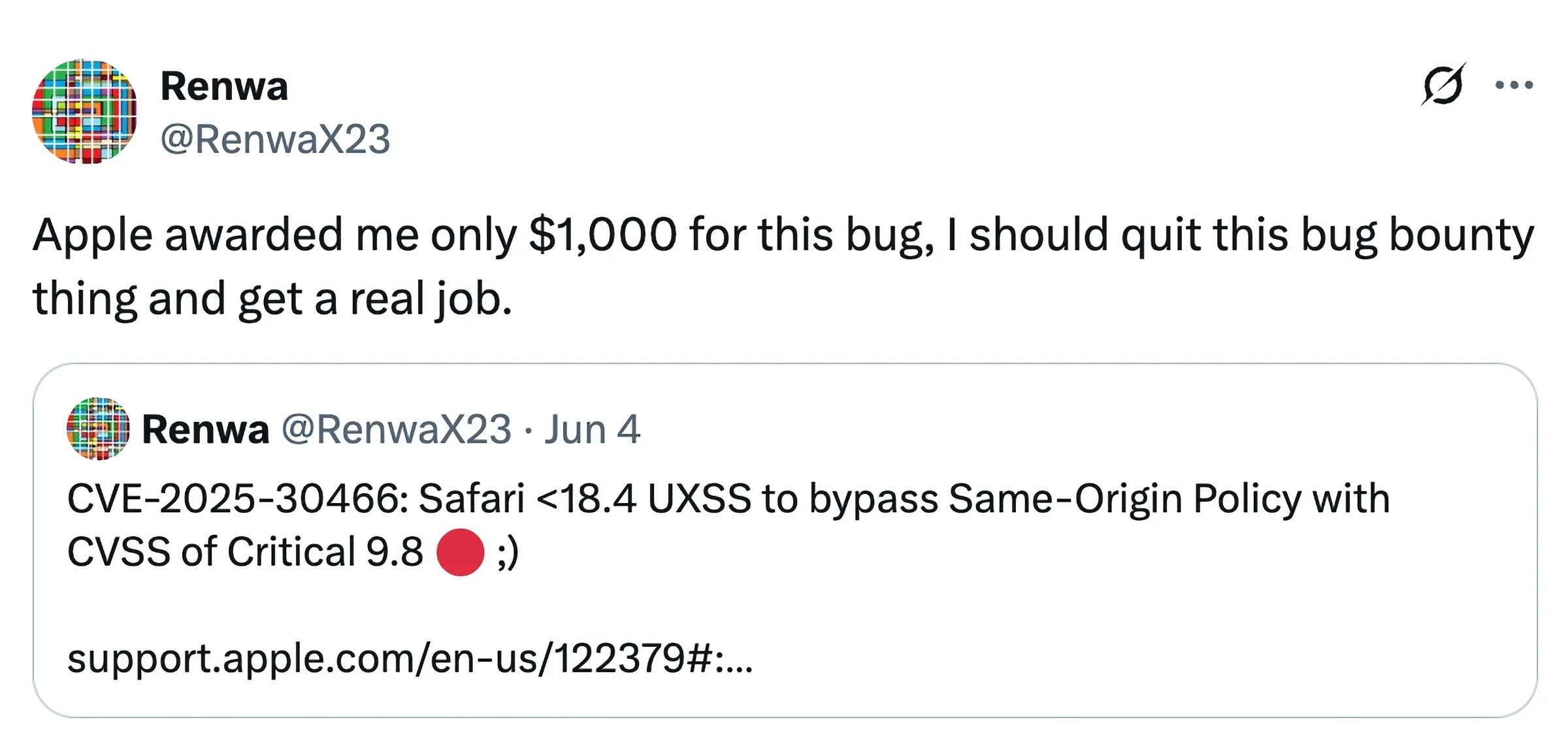Select the display name Renwa
1568x748 pixels.
(225, 85)
